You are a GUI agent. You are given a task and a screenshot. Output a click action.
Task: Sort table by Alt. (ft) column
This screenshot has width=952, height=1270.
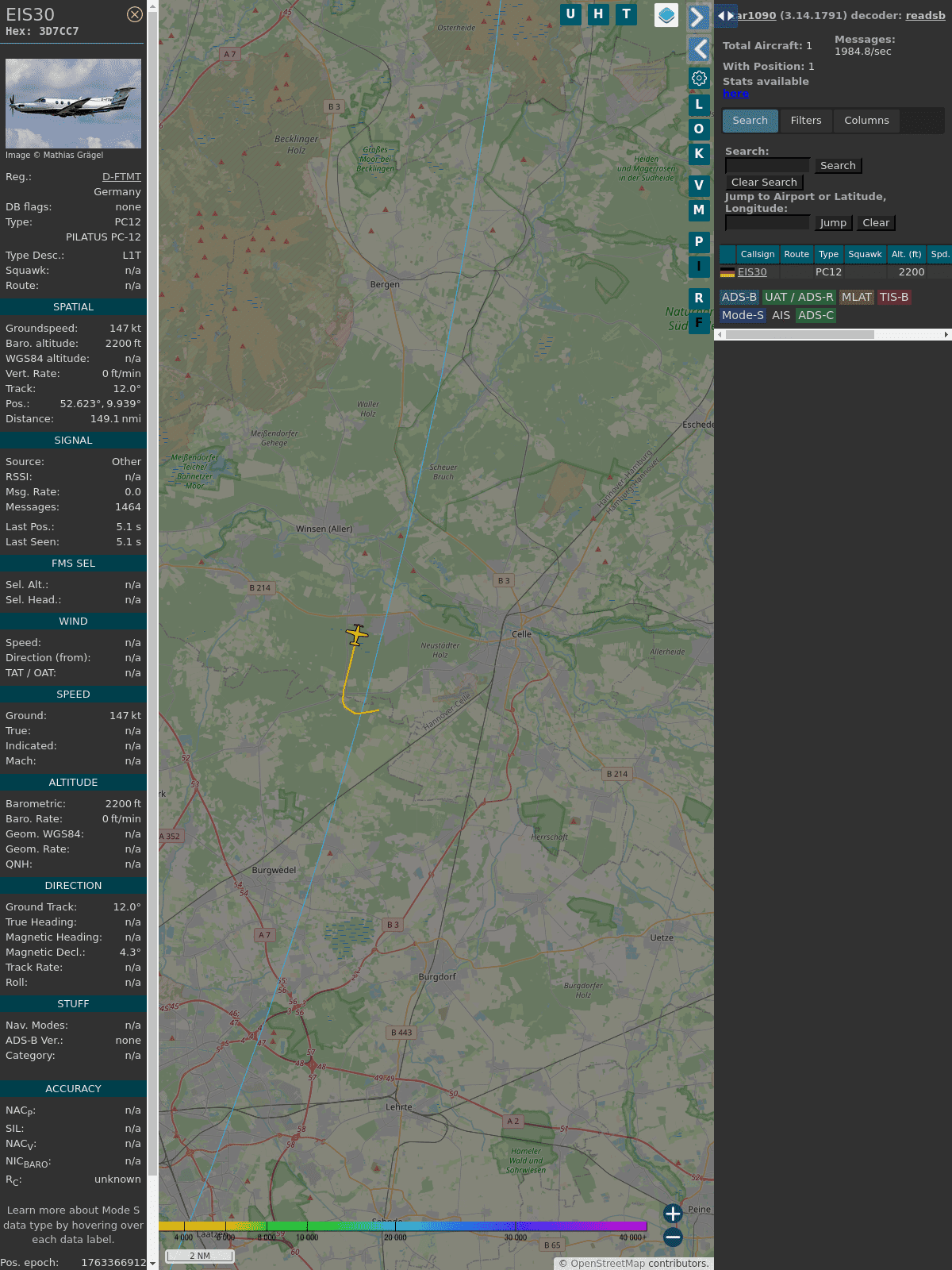pyautogui.click(x=906, y=254)
